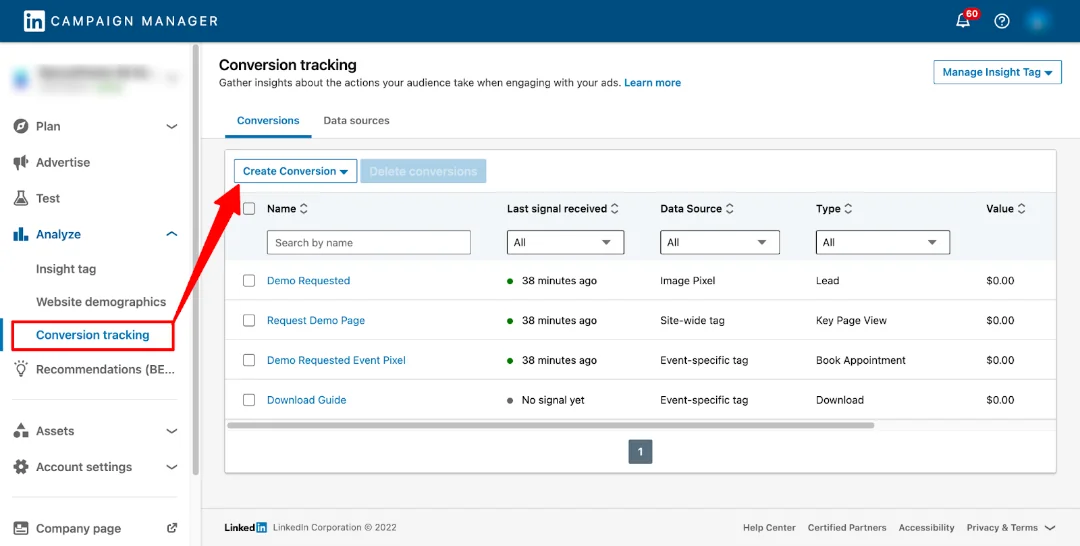Screen dimensions: 1080x546
Task: Click the Recommendations lightbulb icon
Action: 21,369
